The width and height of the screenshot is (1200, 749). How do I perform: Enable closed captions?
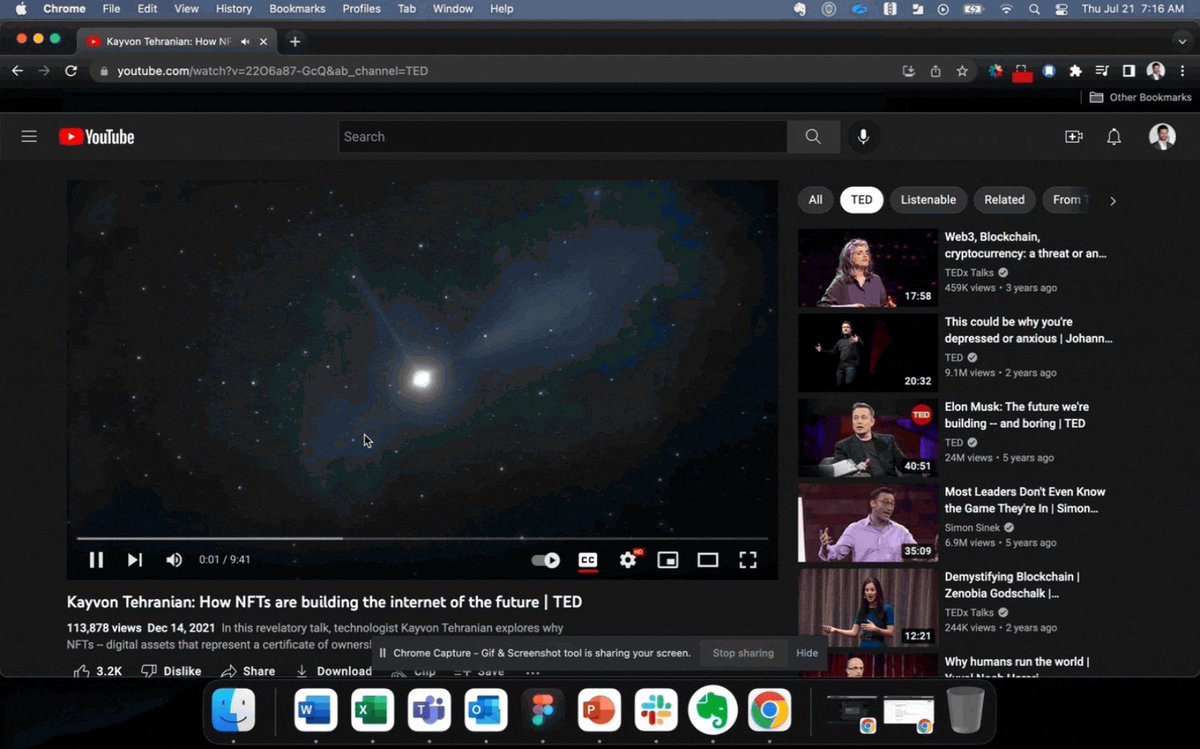588,560
